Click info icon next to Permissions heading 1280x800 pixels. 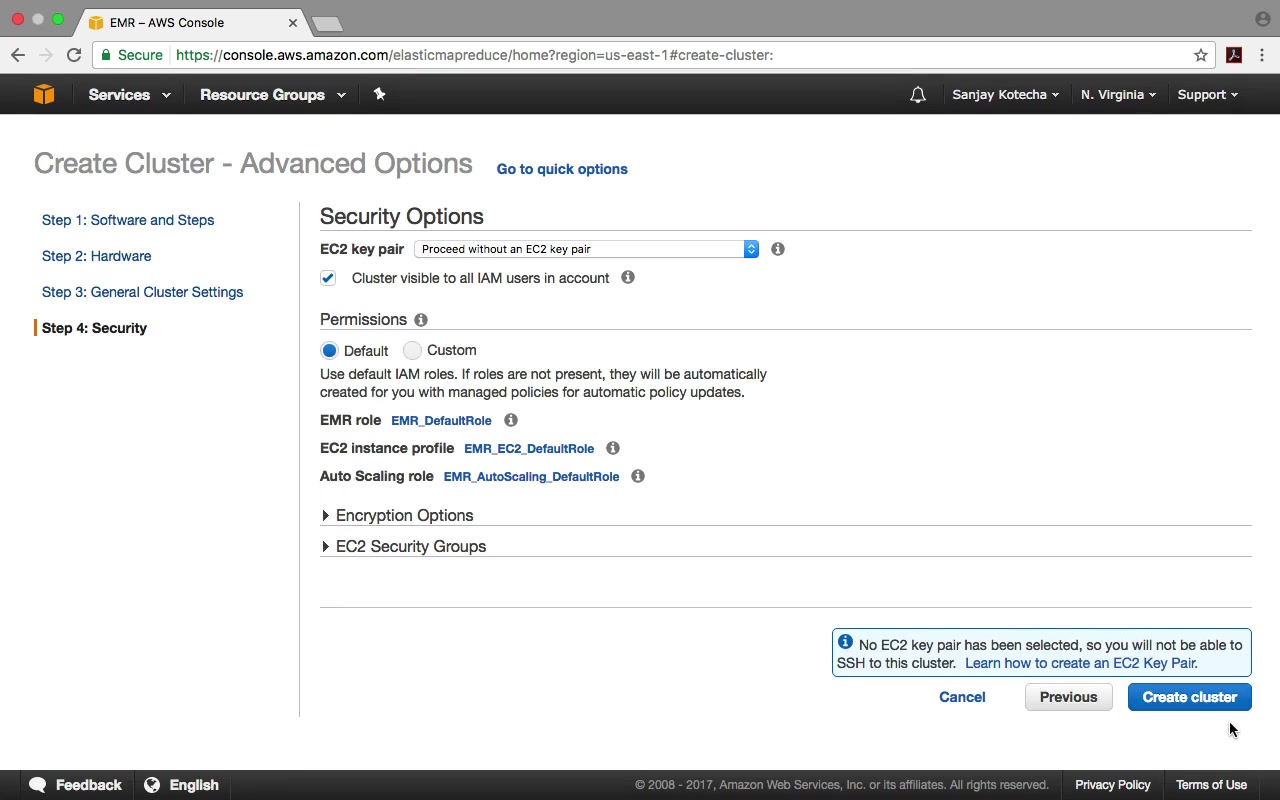click(421, 320)
